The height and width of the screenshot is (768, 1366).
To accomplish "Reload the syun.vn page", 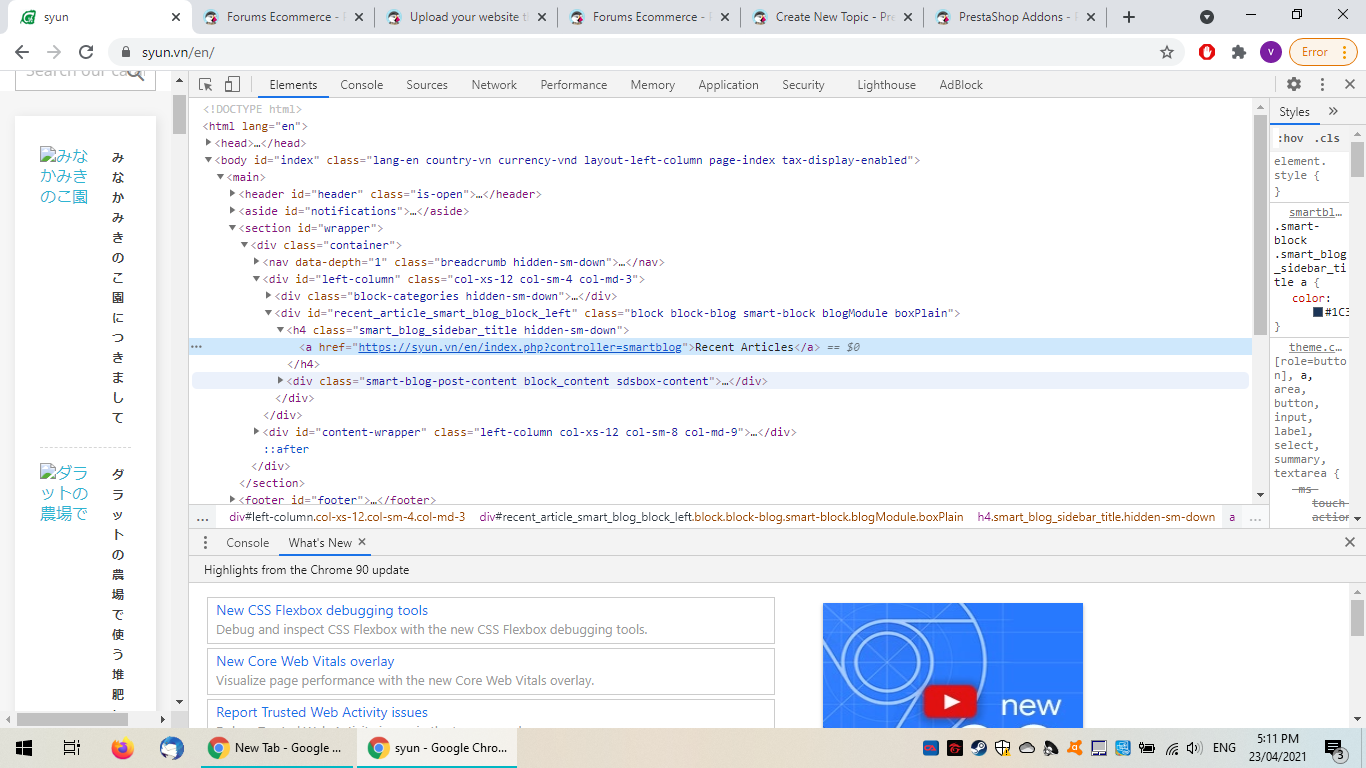I will click(x=86, y=52).
